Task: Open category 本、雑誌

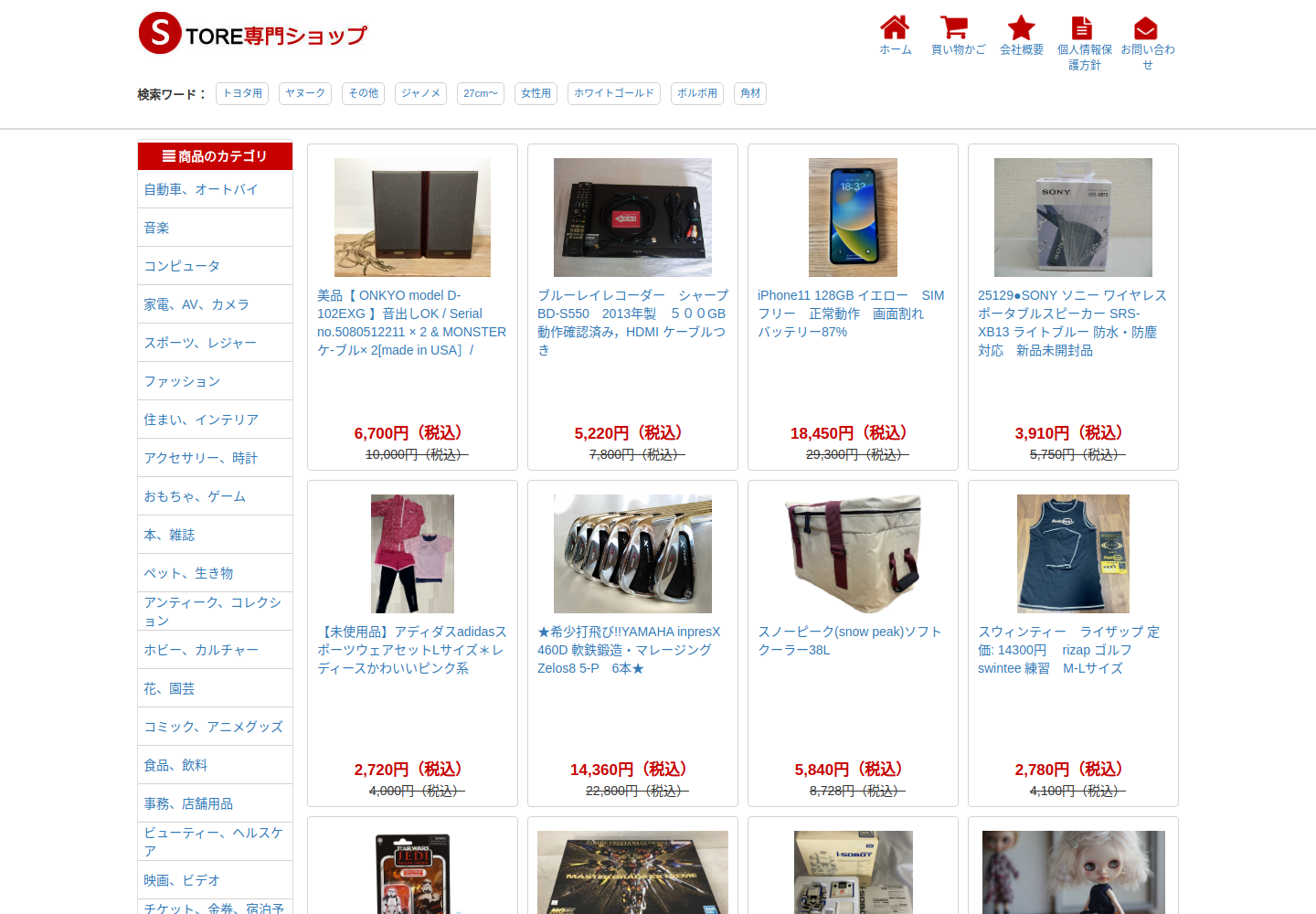Action: tap(215, 535)
